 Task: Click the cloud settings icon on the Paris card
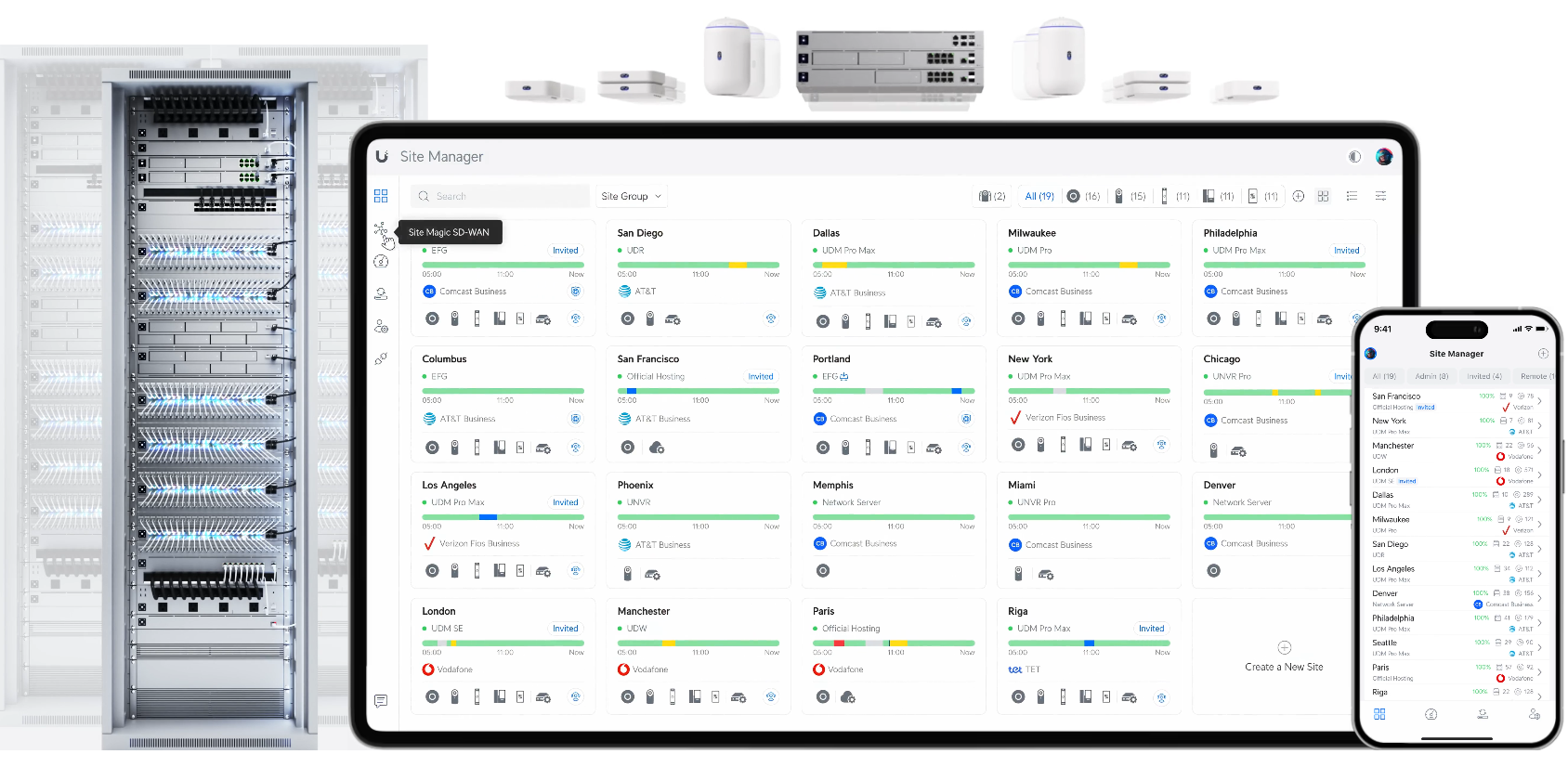tap(848, 696)
